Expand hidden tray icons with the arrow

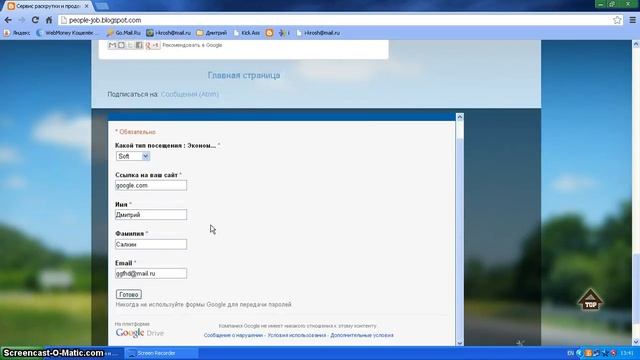(579, 353)
